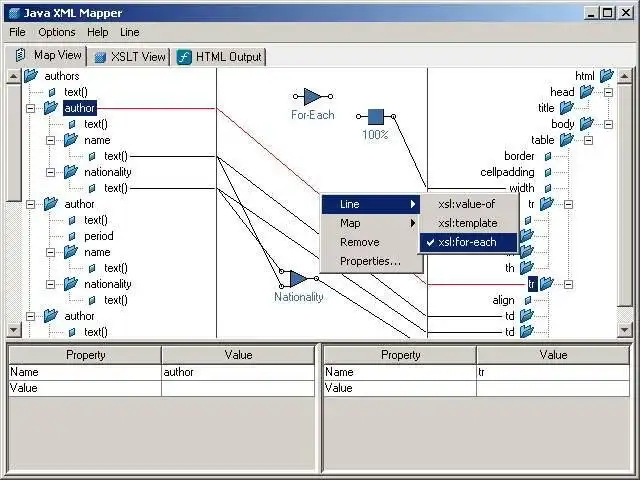Click the title folder icon

[567, 108]
